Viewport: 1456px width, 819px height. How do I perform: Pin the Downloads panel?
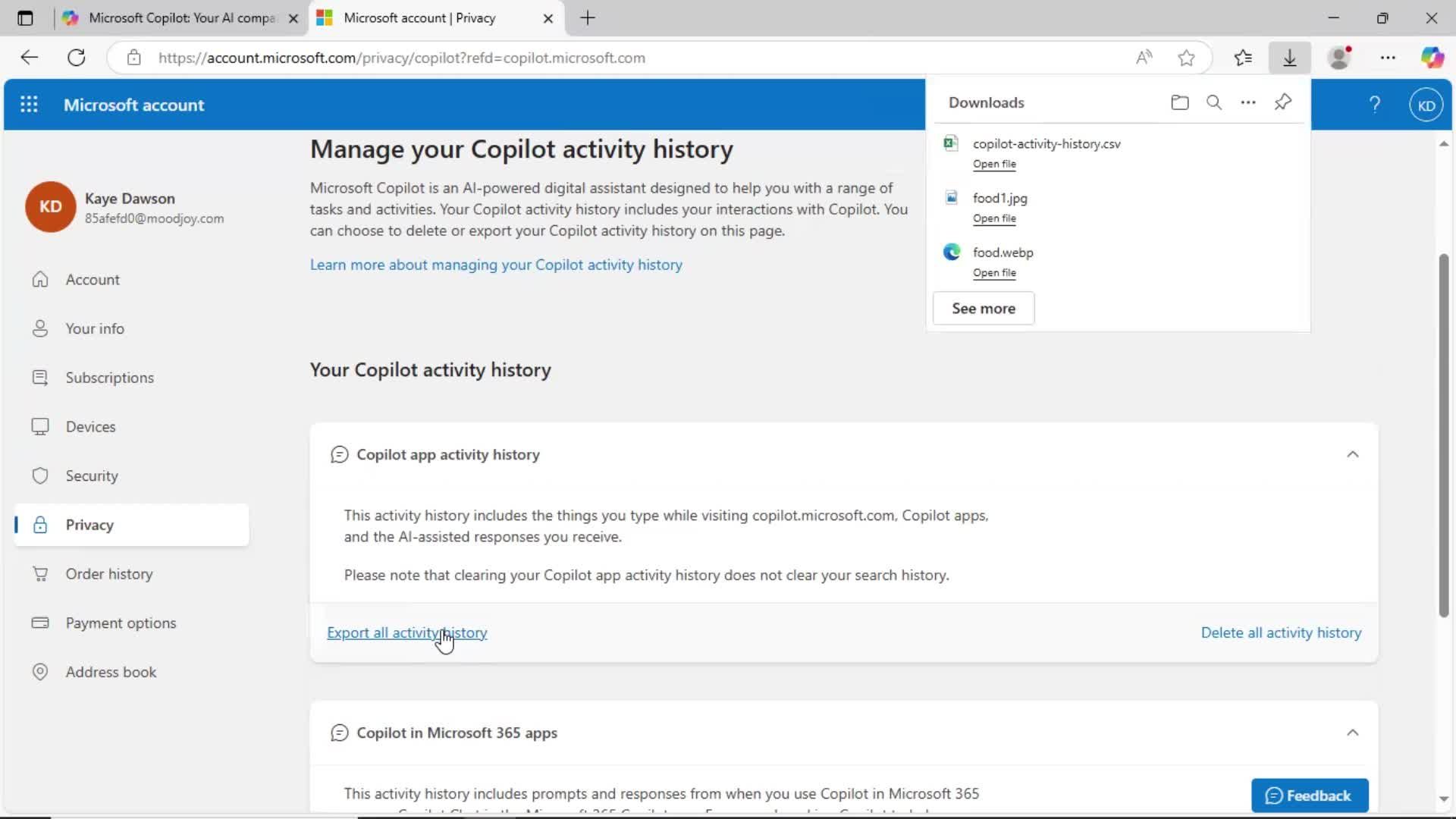(x=1283, y=102)
